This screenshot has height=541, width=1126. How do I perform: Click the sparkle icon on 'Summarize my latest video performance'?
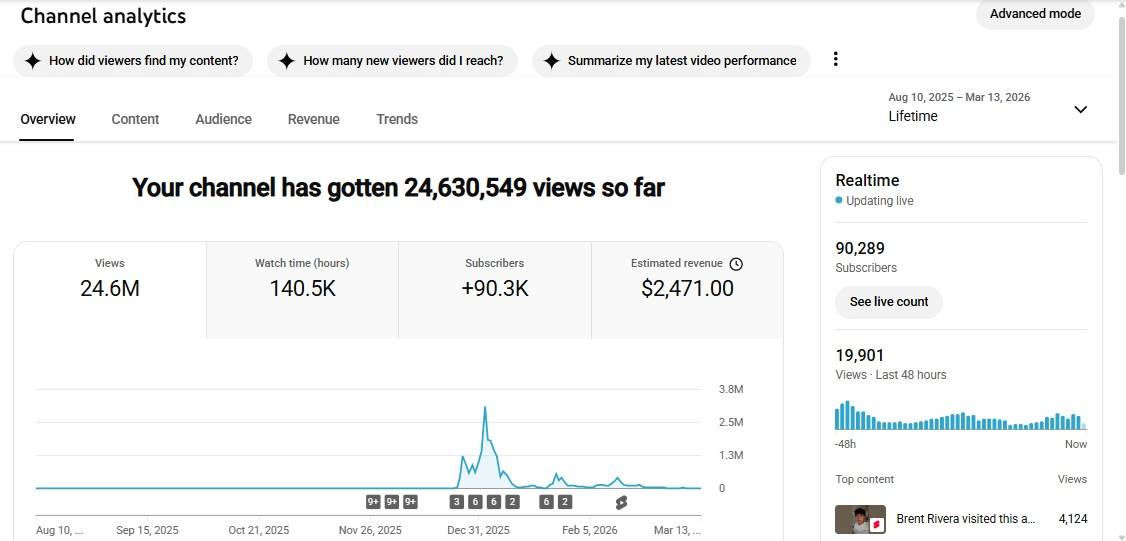[551, 61]
